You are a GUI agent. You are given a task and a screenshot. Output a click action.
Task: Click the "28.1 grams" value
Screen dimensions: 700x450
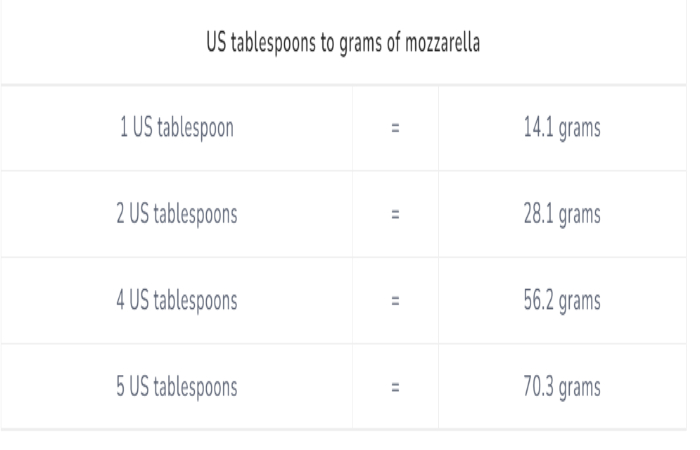click(x=562, y=214)
